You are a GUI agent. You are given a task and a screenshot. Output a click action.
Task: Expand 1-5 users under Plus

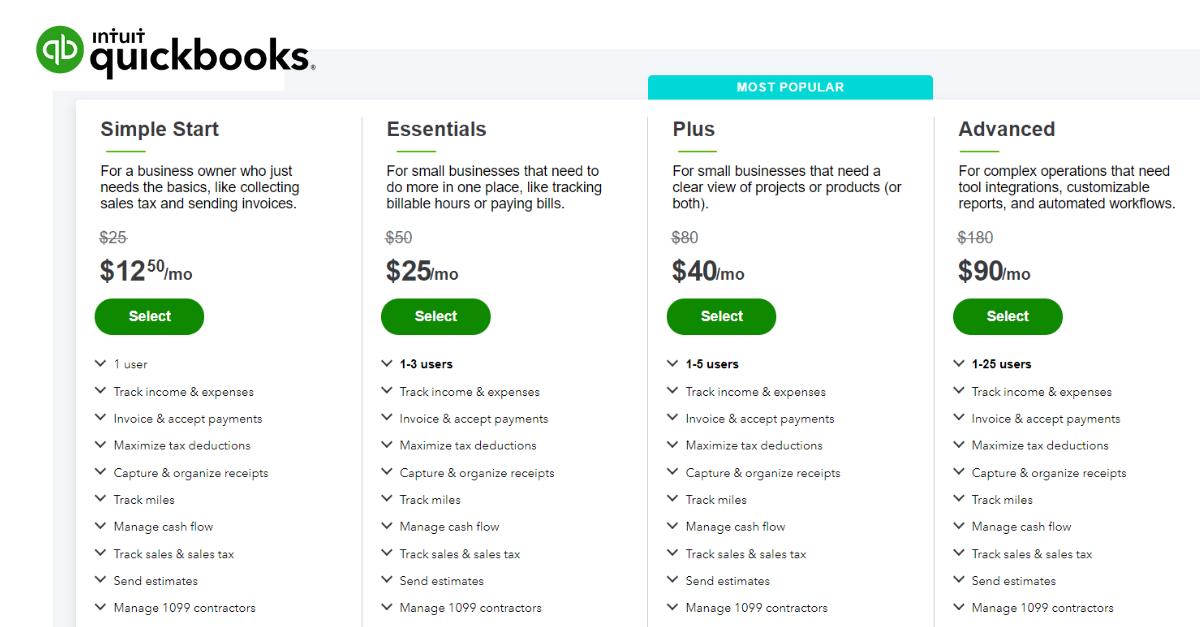pyautogui.click(x=712, y=364)
